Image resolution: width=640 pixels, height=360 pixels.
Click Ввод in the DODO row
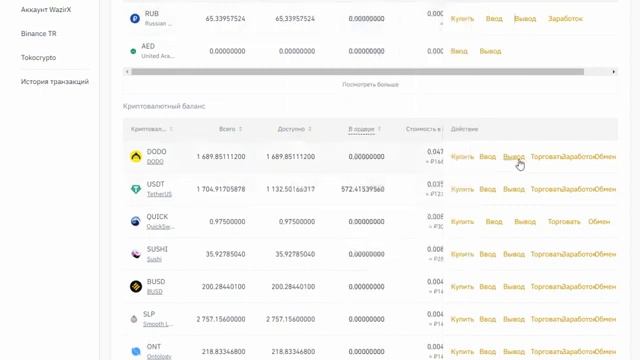[487, 157]
